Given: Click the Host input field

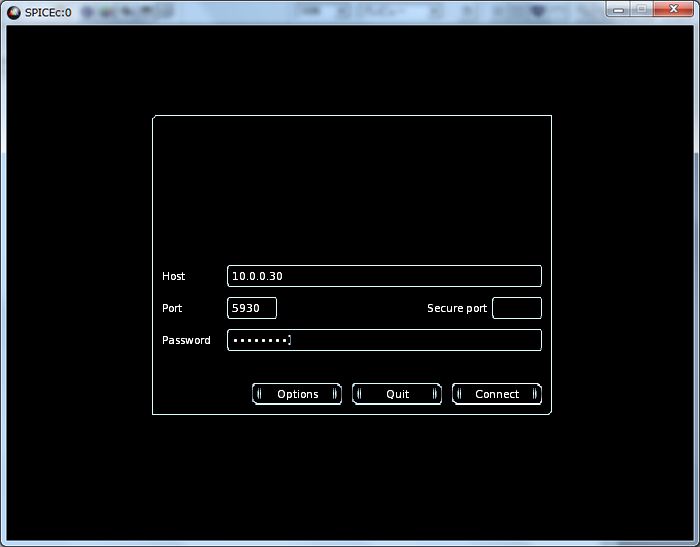Looking at the screenshot, I should pyautogui.click(x=384, y=276).
